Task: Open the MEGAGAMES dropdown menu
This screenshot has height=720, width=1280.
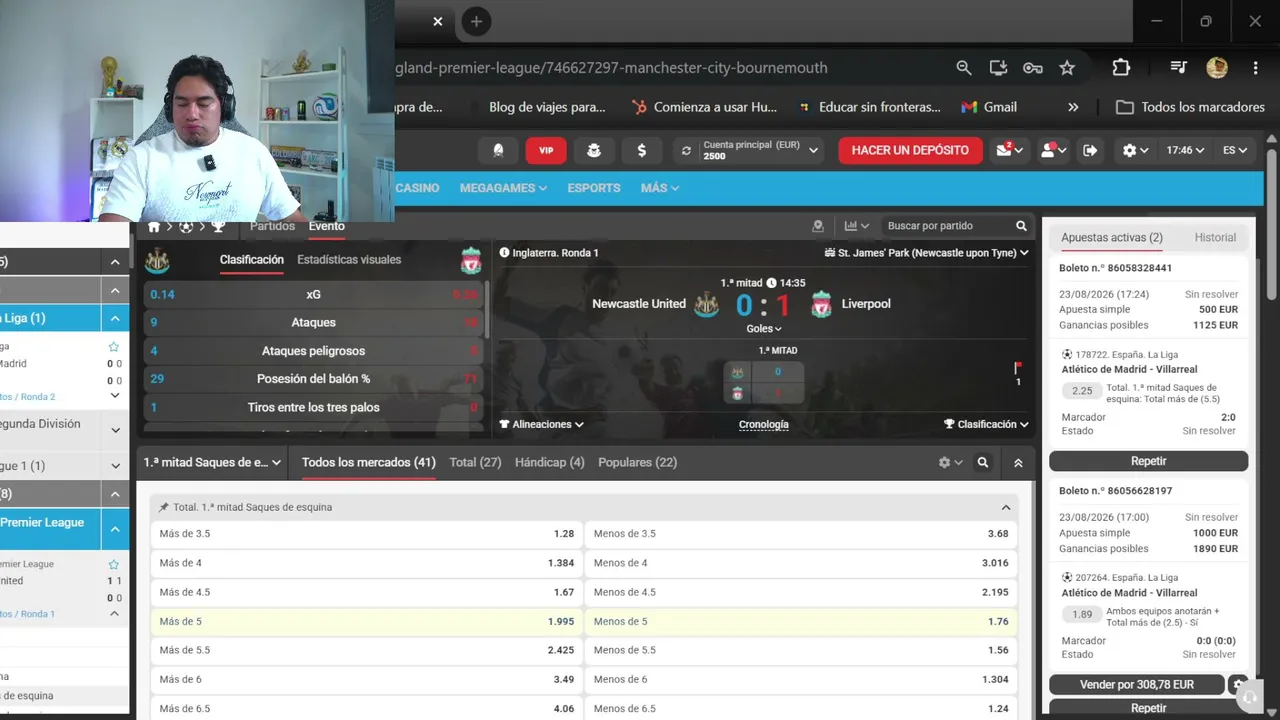Action: point(503,188)
